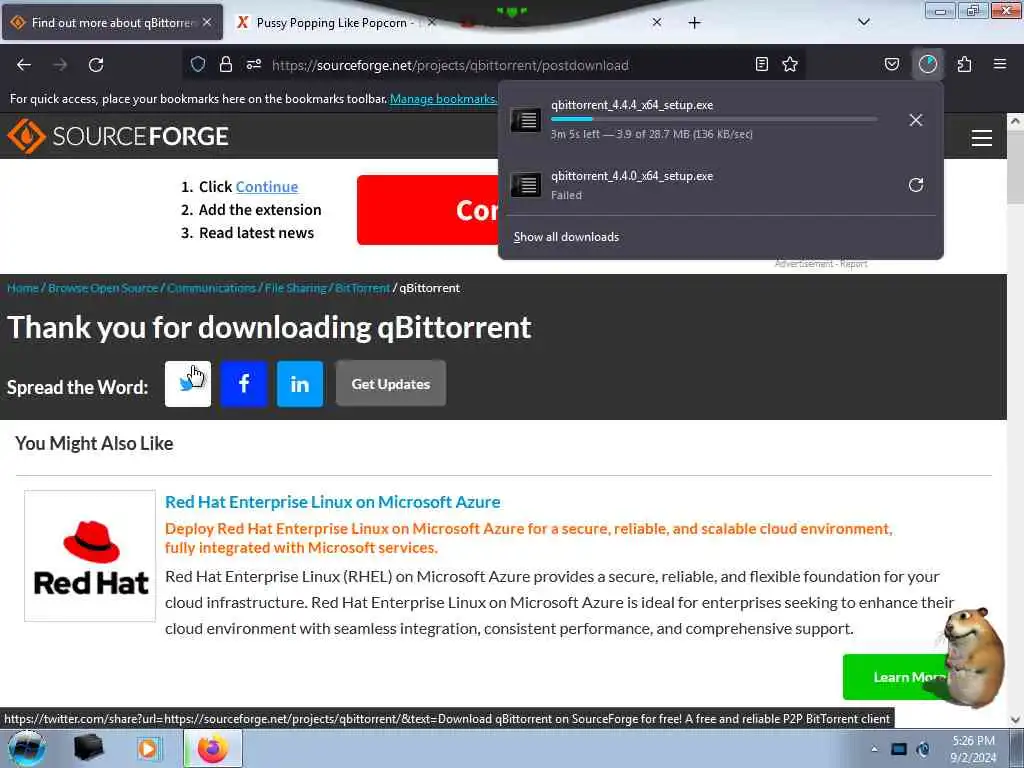Open the Save to Pocket icon
The width and height of the screenshot is (1024, 768).
coord(891,64)
